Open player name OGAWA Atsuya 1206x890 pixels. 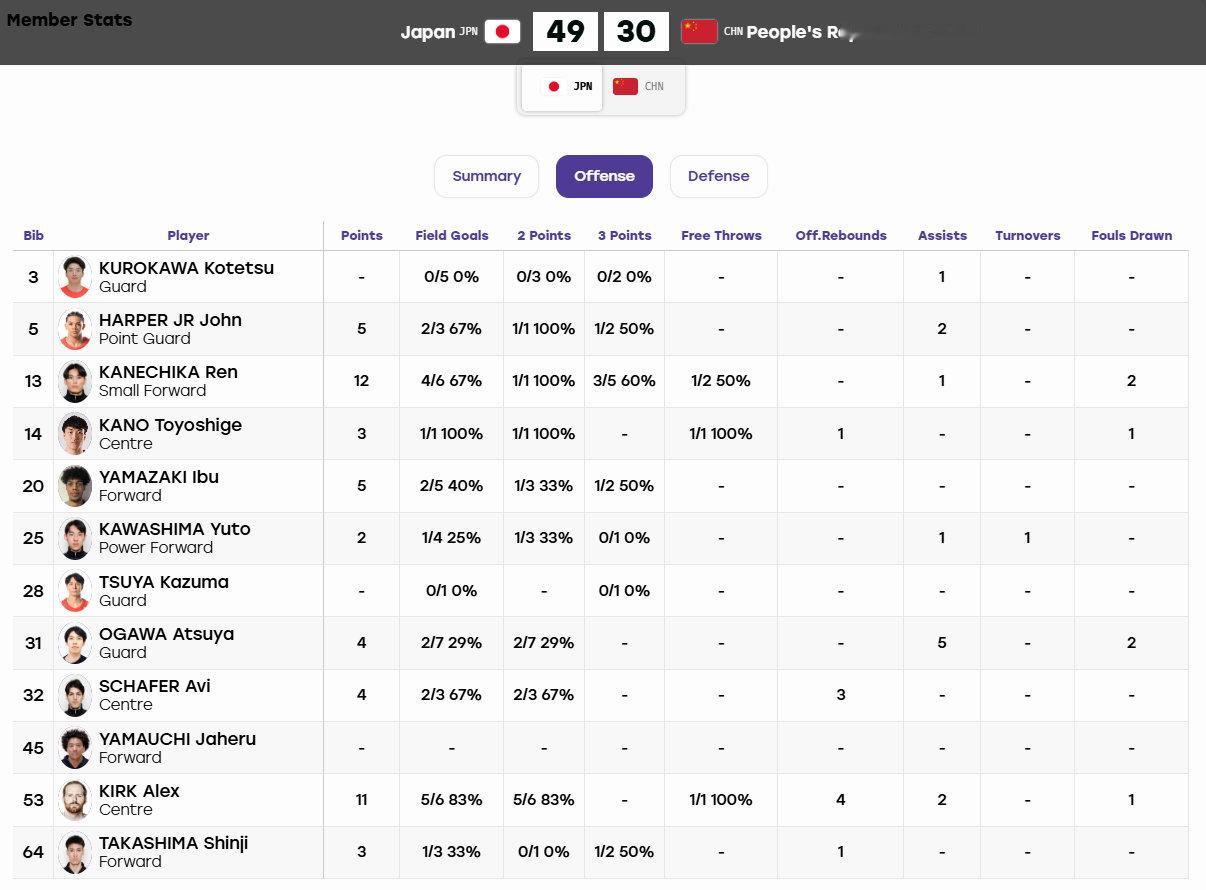[166, 634]
